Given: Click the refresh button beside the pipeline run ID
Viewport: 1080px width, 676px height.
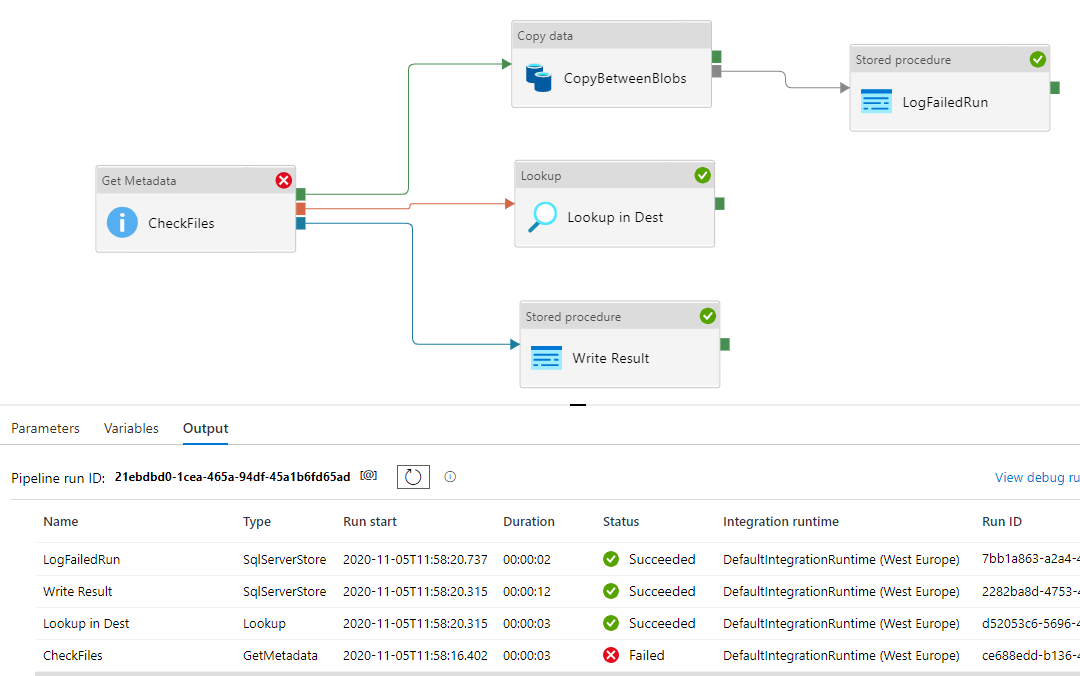Looking at the screenshot, I should (x=413, y=477).
